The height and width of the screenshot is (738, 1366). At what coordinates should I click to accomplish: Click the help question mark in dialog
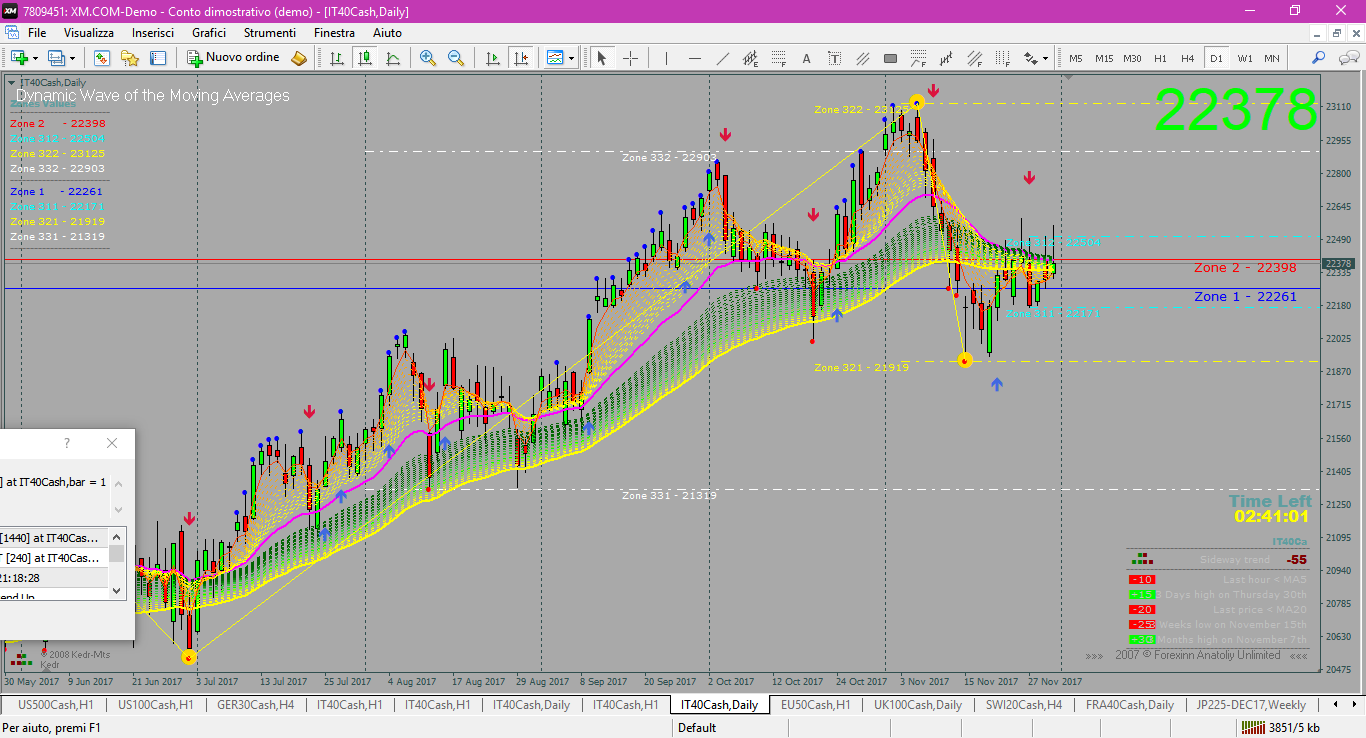[67, 443]
